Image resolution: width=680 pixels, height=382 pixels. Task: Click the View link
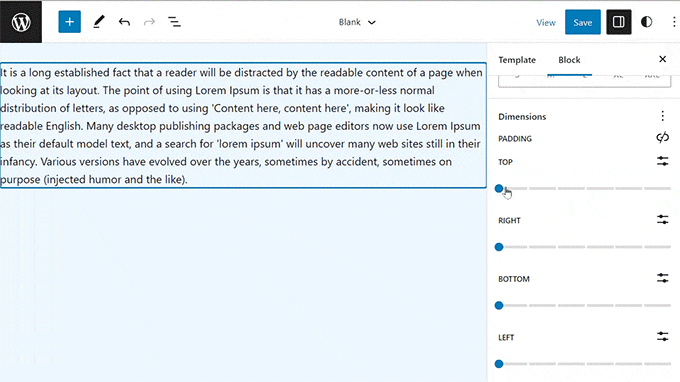[x=546, y=23]
